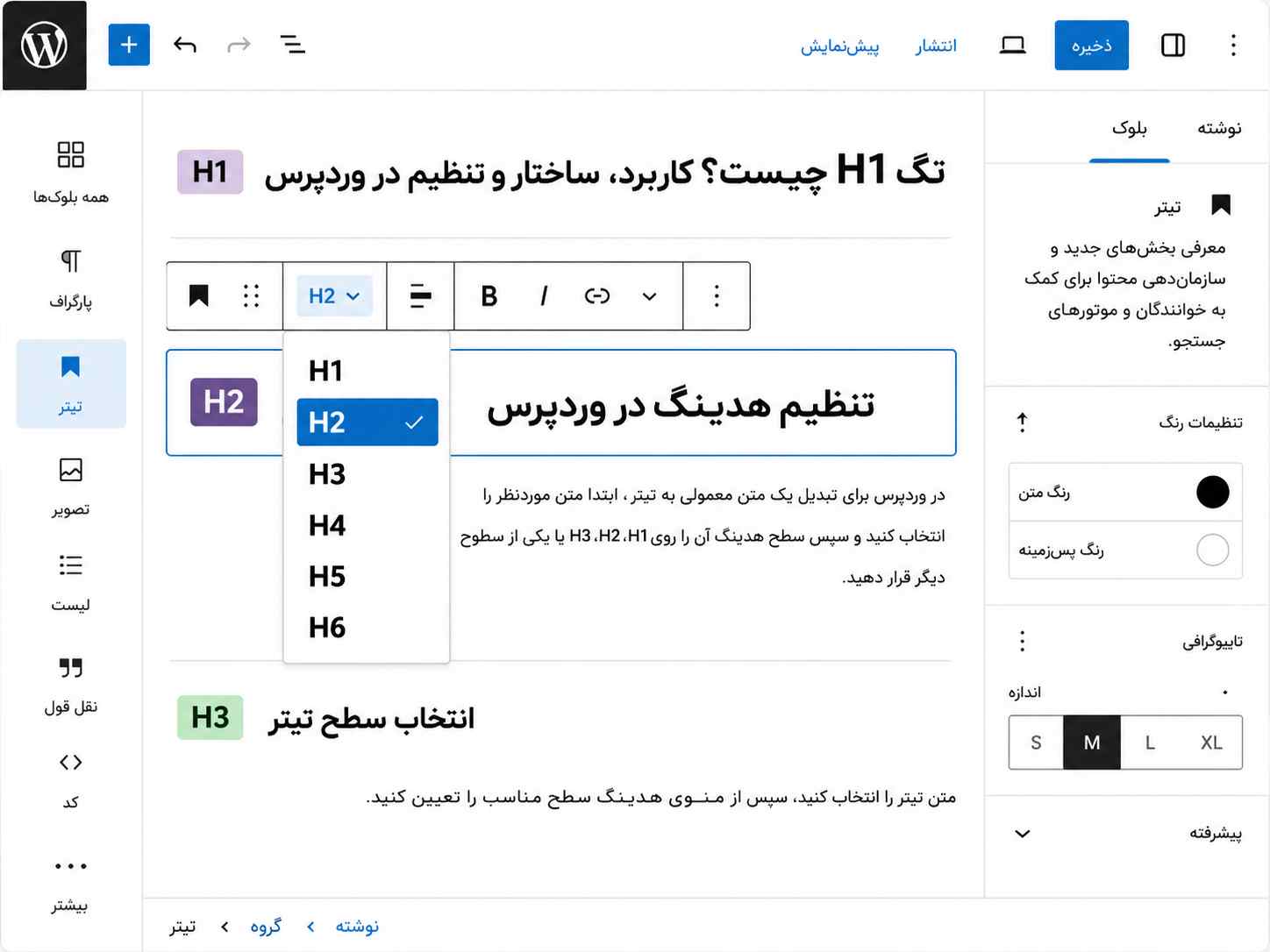Viewport: 1270px width, 952px height.
Task: Select H3 from heading level menu
Action: click(x=367, y=474)
